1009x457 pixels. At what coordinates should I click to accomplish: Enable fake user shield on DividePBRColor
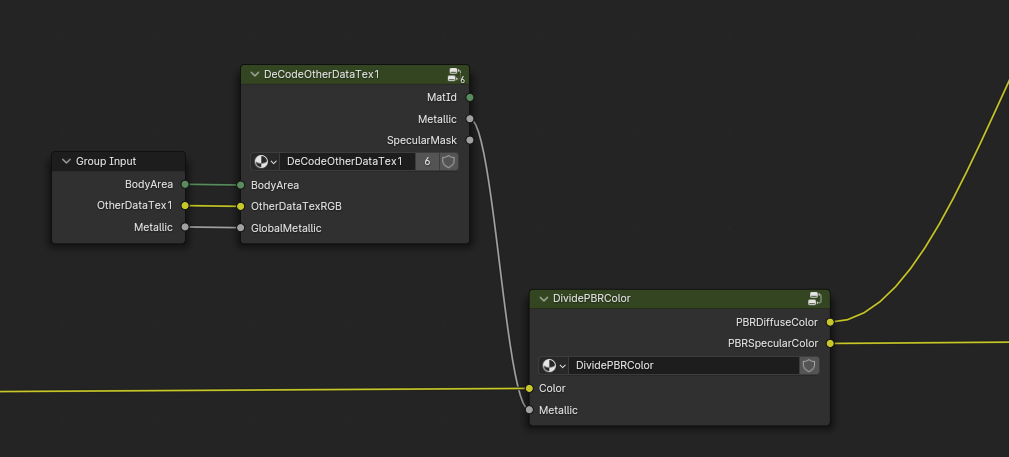tap(810, 366)
